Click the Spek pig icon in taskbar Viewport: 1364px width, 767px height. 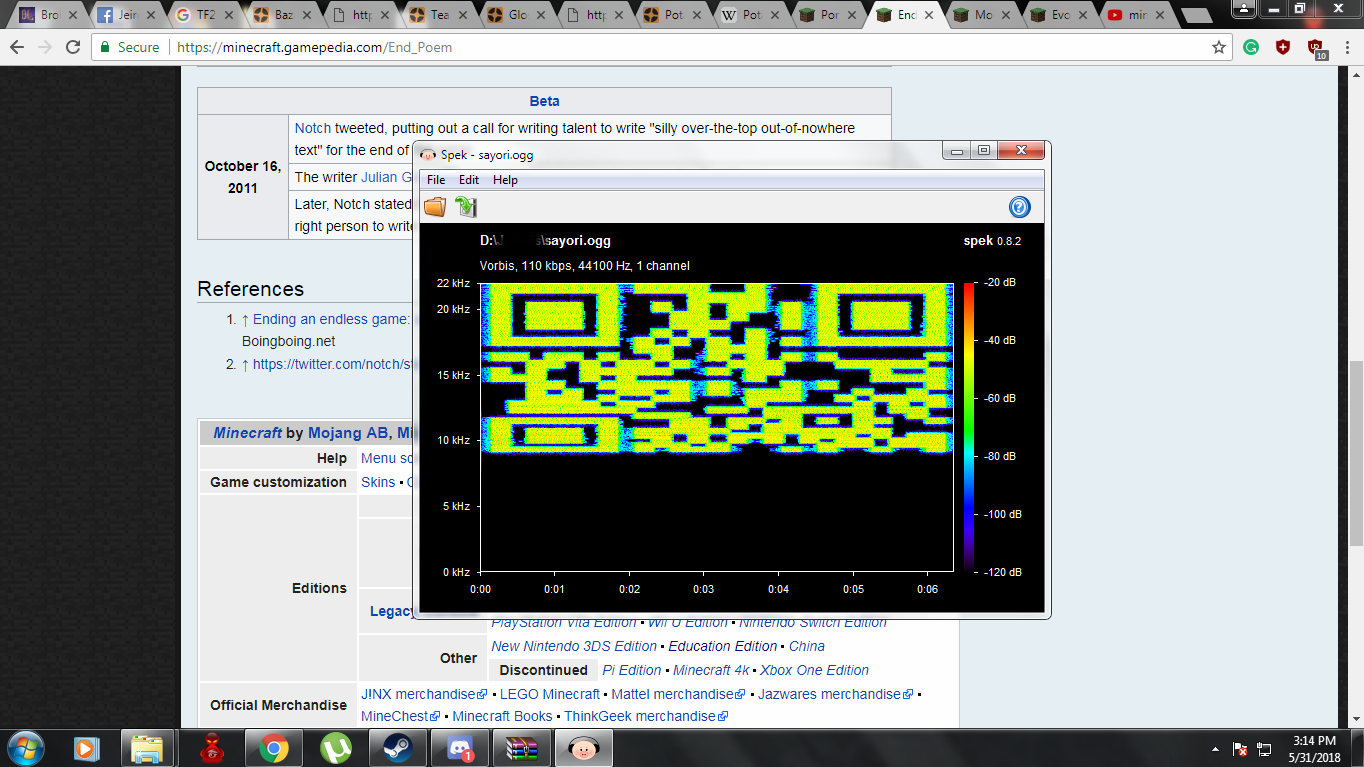coord(584,747)
